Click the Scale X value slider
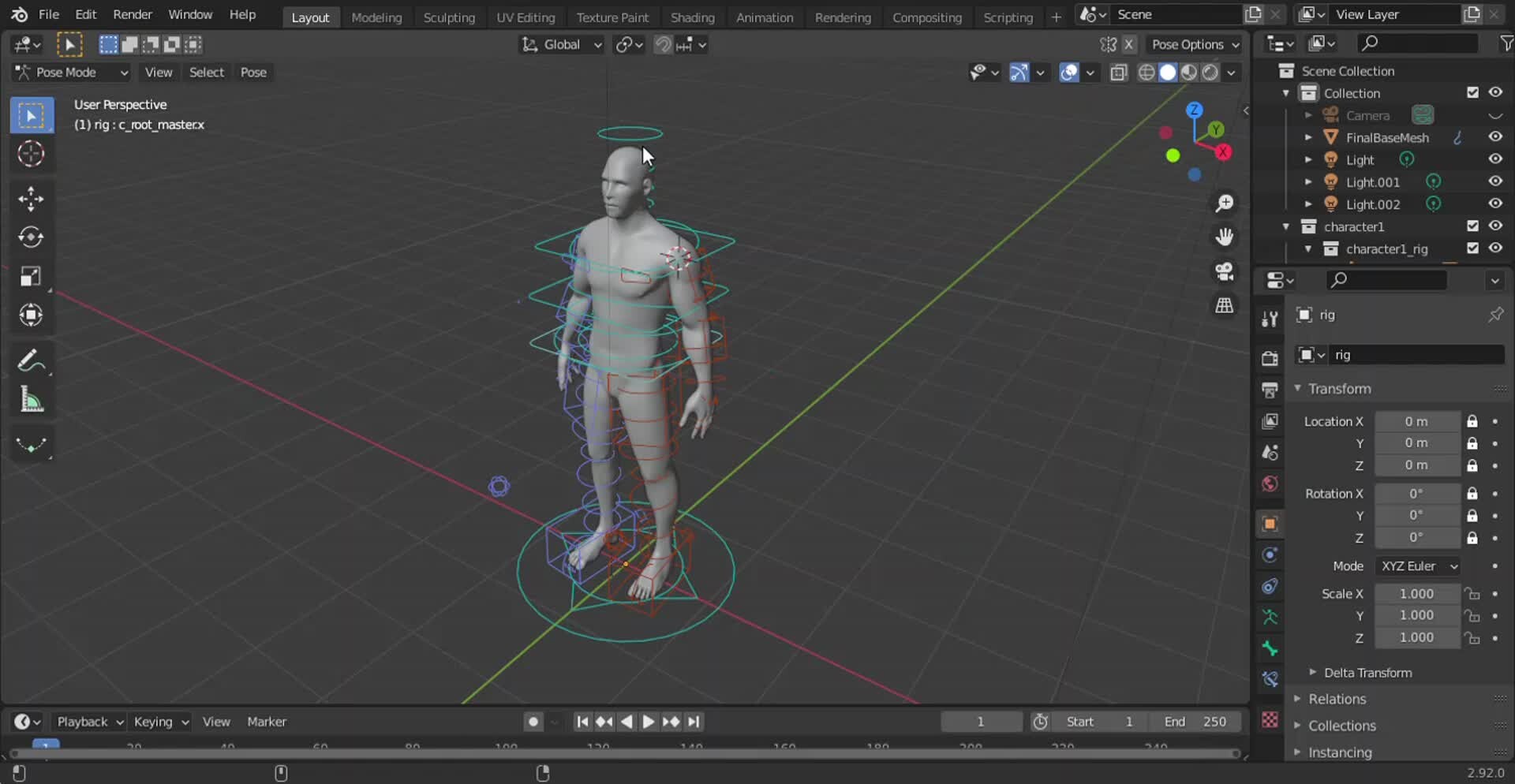This screenshot has height=784, width=1515. [x=1416, y=593]
